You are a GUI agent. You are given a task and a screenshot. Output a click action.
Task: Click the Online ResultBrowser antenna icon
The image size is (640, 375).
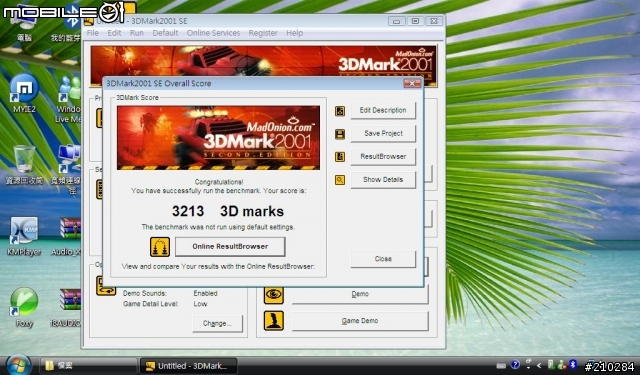(160, 247)
